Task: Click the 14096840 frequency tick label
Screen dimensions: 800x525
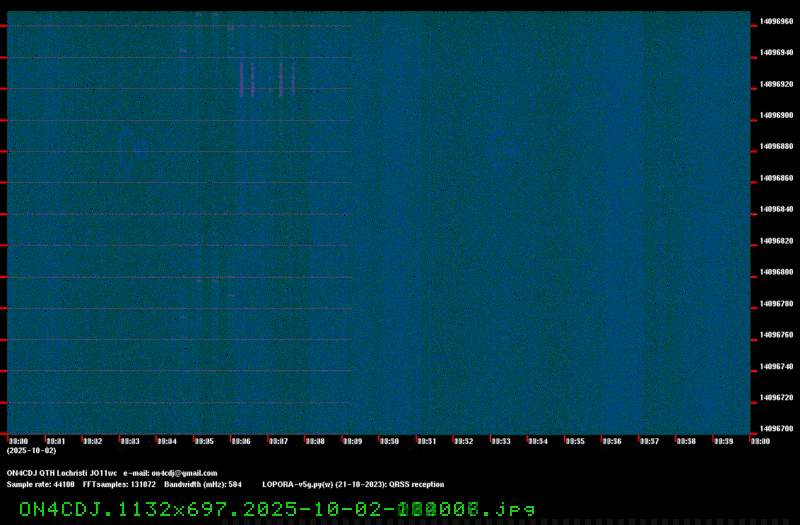Action: click(x=776, y=209)
